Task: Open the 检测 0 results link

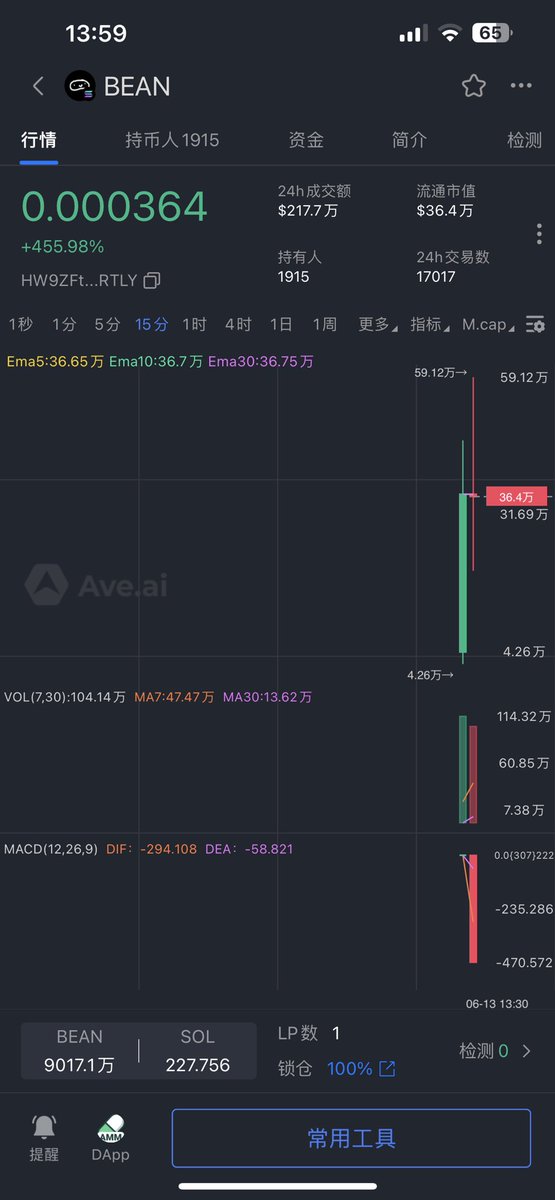Action: coord(495,1051)
